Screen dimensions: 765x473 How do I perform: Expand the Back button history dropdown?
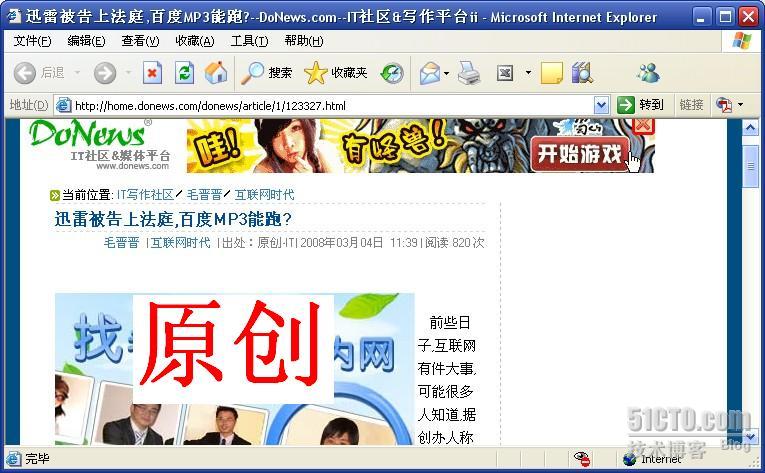tap(77, 73)
